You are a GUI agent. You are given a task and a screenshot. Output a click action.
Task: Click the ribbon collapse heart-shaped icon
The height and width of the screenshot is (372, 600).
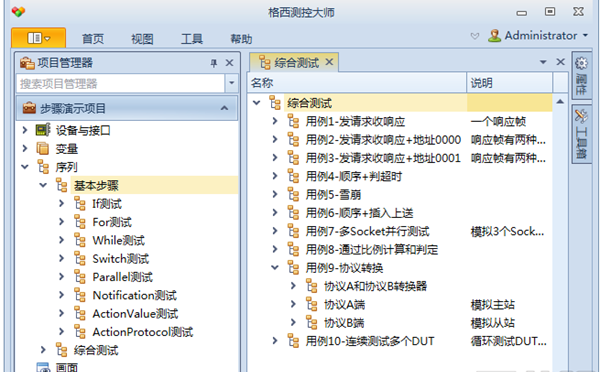click(474, 36)
